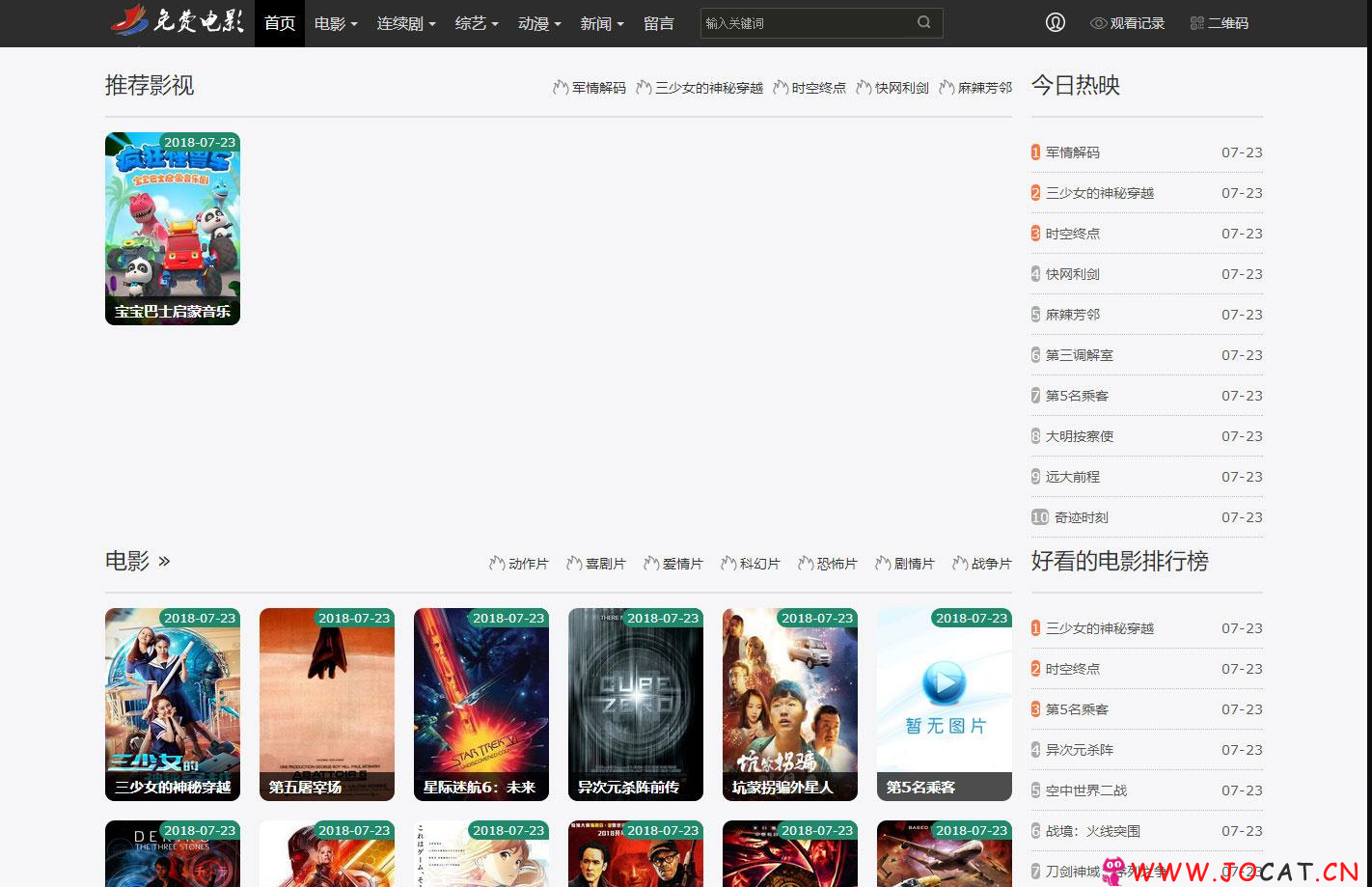
Task: Open 第三调解室 in hot list
Action: point(1080,355)
